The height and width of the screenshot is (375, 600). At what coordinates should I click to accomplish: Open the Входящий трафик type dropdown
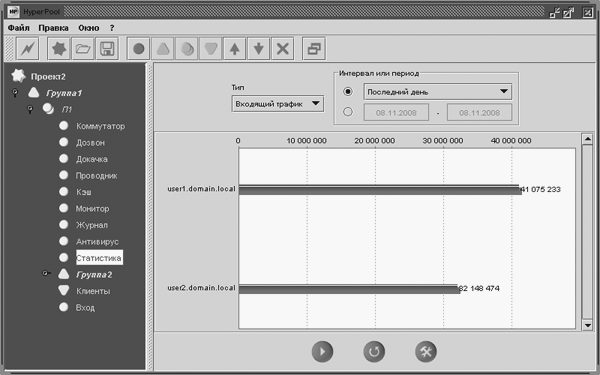(277, 104)
